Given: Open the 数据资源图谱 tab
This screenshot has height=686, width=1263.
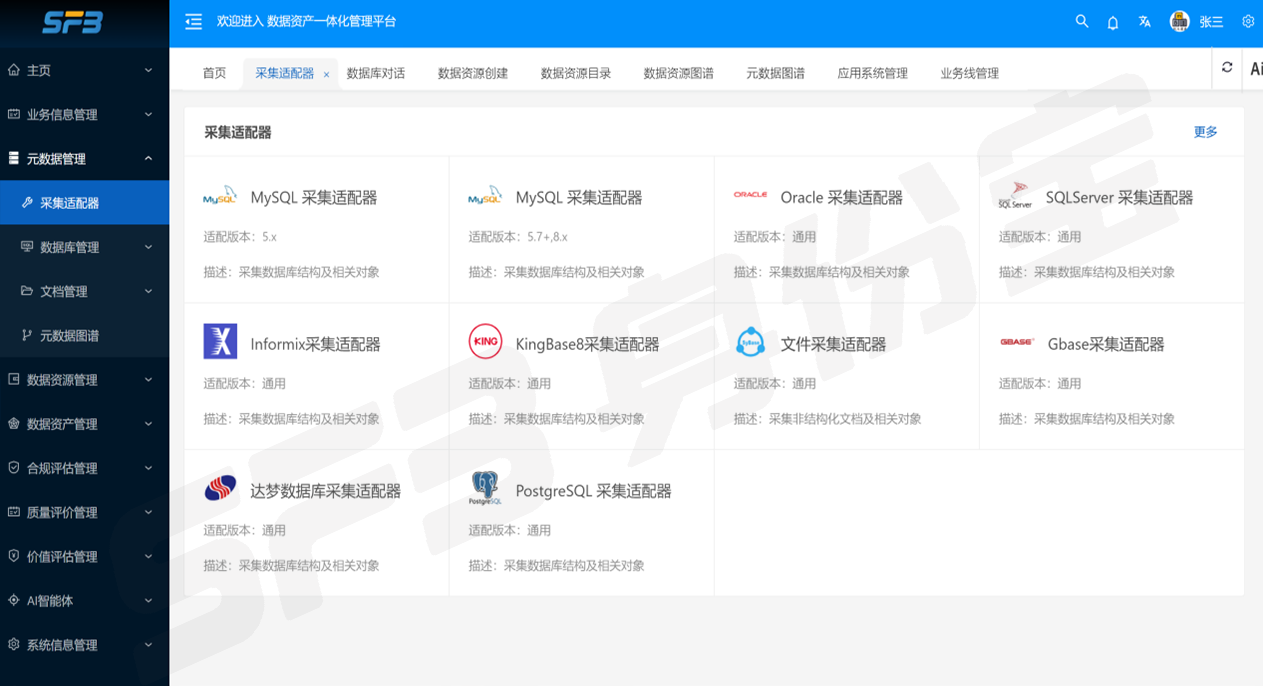Looking at the screenshot, I should (x=679, y=73).
